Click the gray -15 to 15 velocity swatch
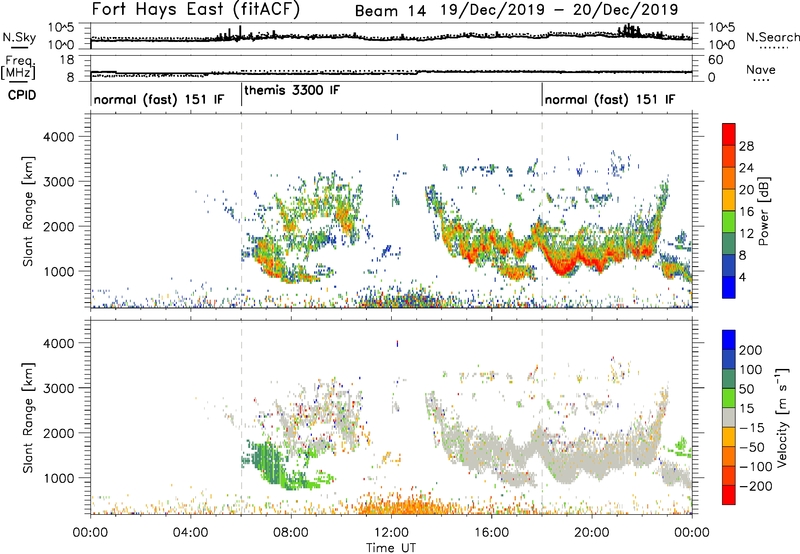This screenshot has height=554, width=800. [729, 418]
